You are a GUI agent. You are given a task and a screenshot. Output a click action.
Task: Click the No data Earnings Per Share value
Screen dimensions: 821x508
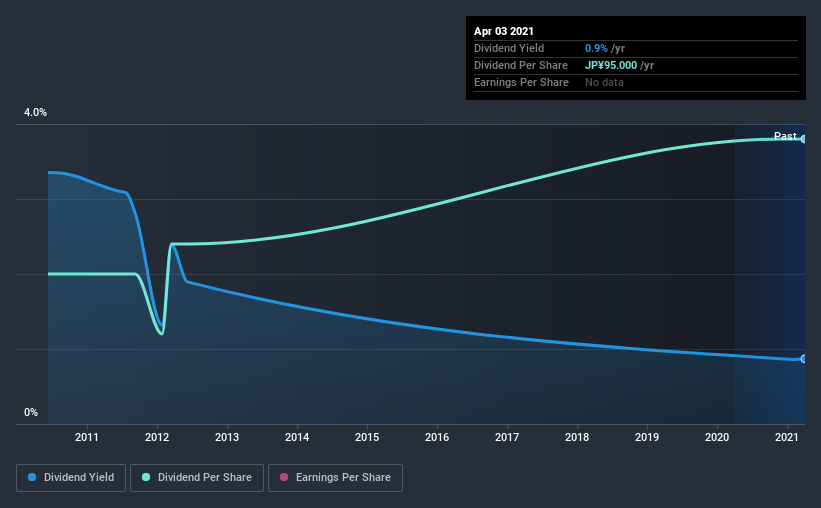604,82
